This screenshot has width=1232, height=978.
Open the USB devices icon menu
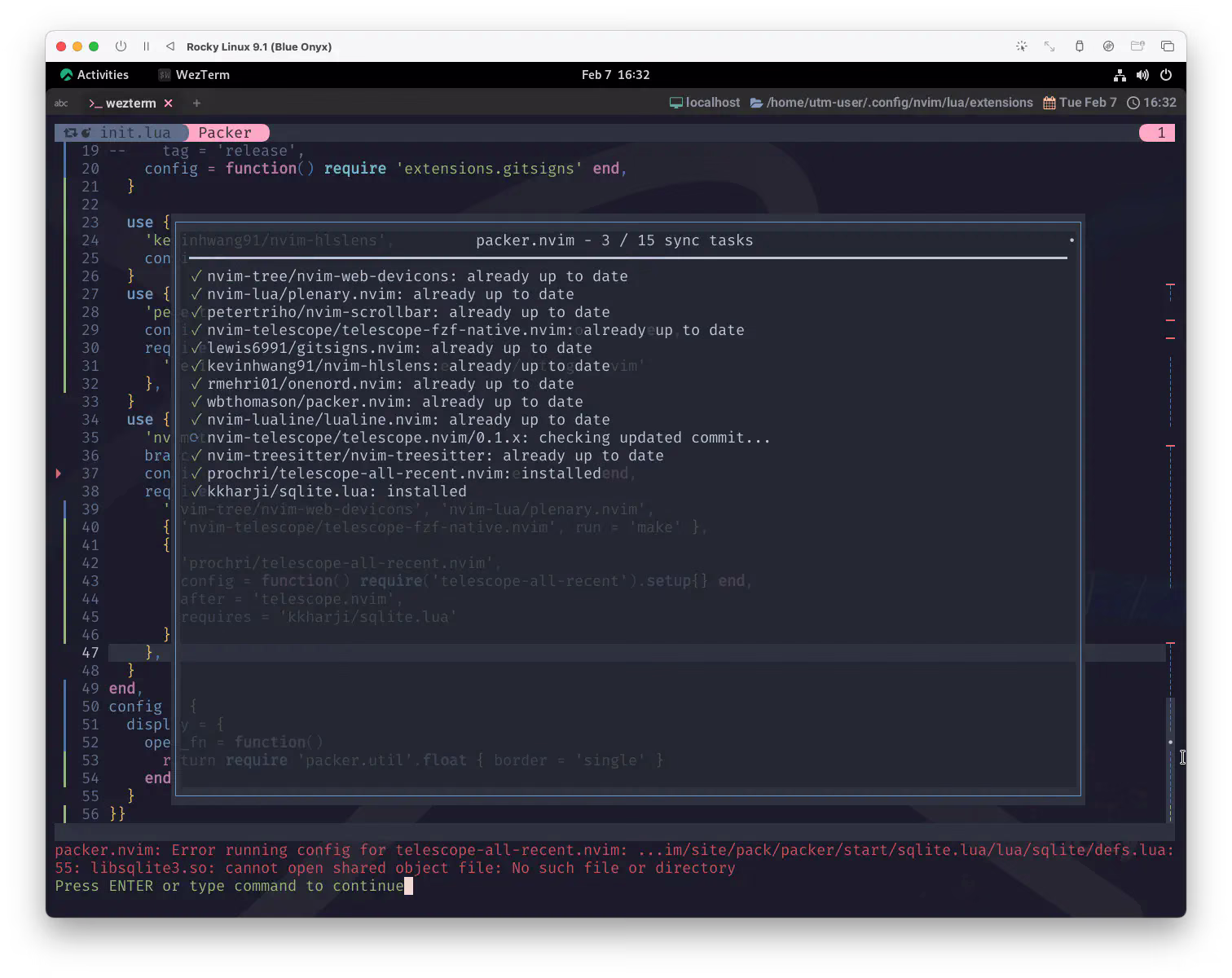(1080, 46)
